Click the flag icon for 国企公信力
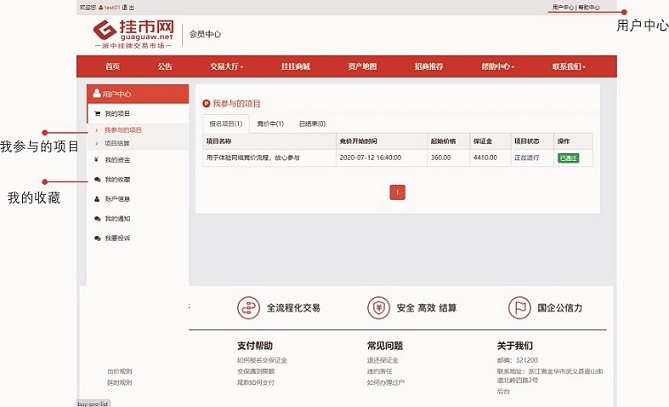The height and width of the screenshot is (407, 669). pos(519,308)
